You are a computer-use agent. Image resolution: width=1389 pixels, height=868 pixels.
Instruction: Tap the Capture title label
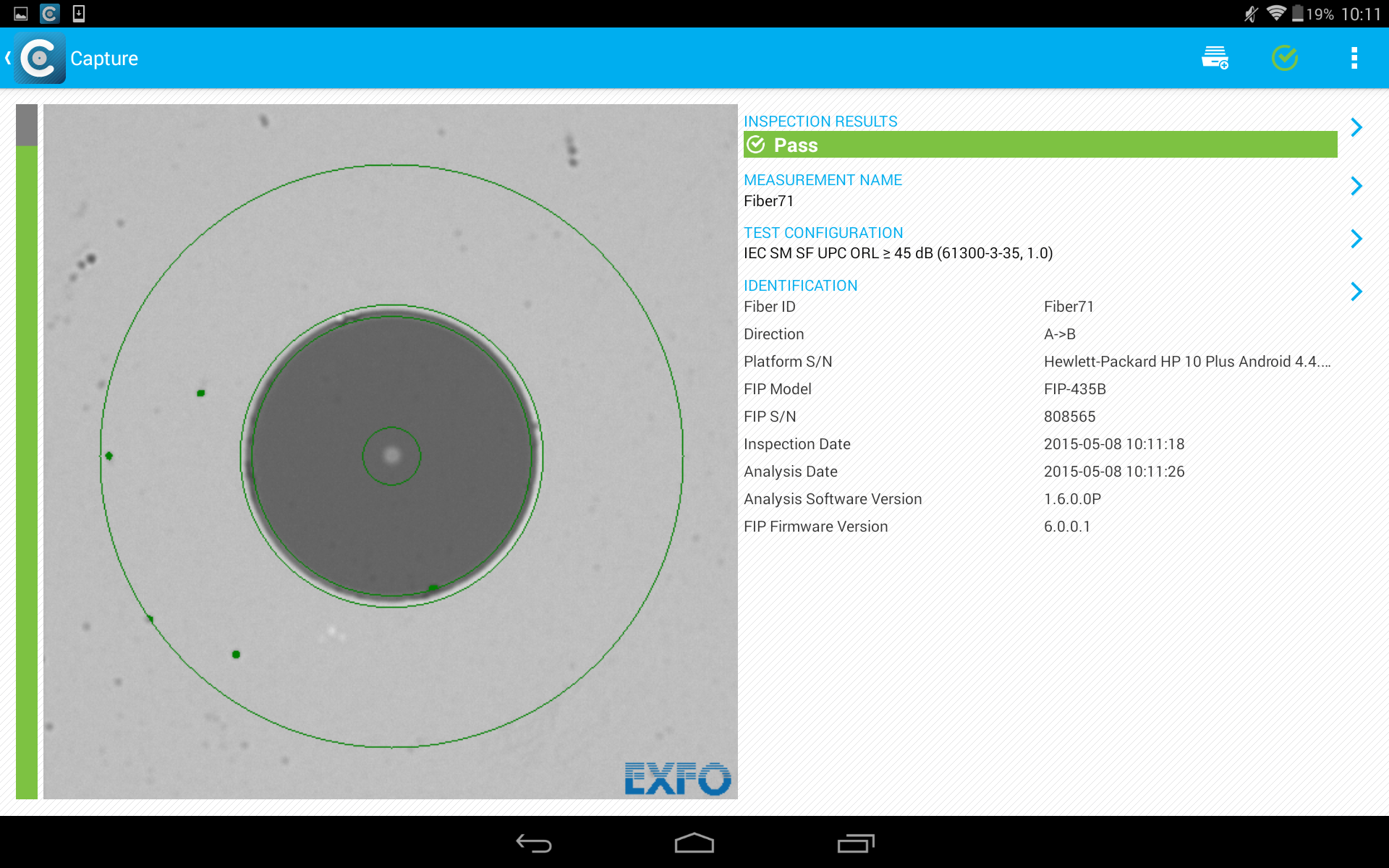(104, 59)
